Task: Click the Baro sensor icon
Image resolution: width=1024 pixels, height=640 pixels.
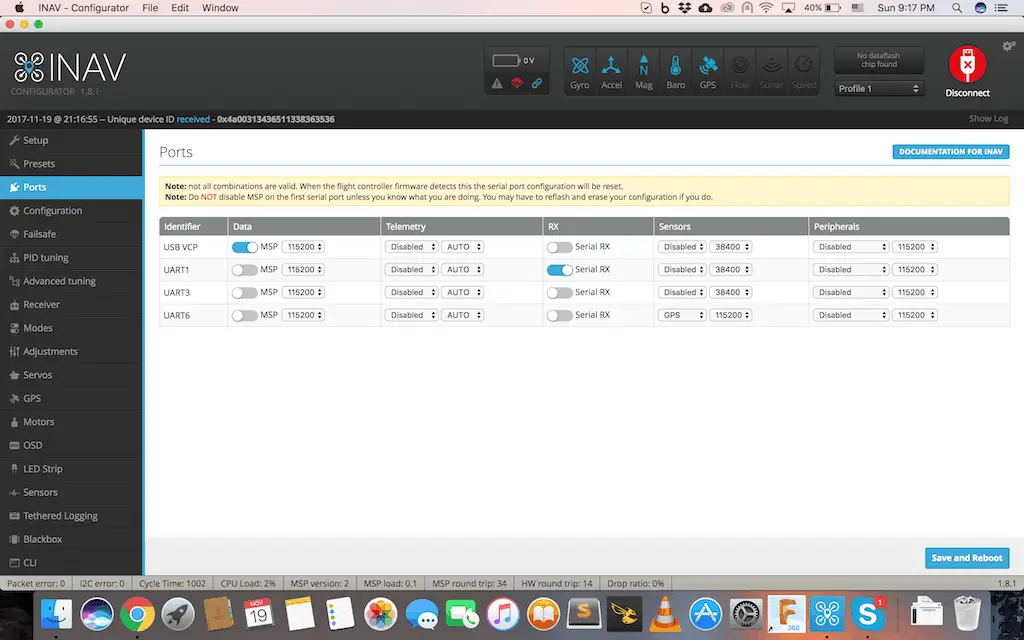Action: click(675, 71)
